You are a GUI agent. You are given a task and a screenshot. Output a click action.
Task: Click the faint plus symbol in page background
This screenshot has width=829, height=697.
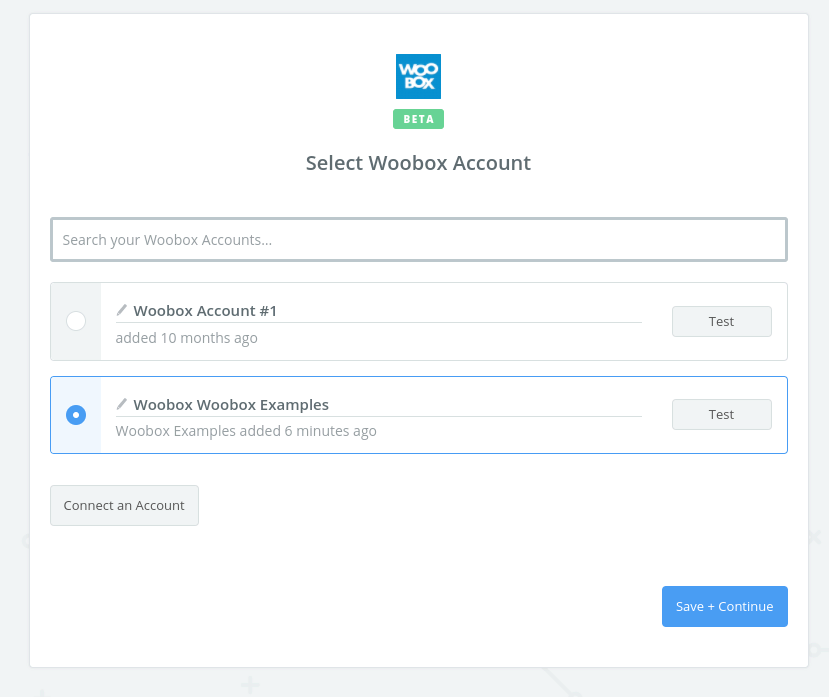pyautogui.click(x=250, y=686)
